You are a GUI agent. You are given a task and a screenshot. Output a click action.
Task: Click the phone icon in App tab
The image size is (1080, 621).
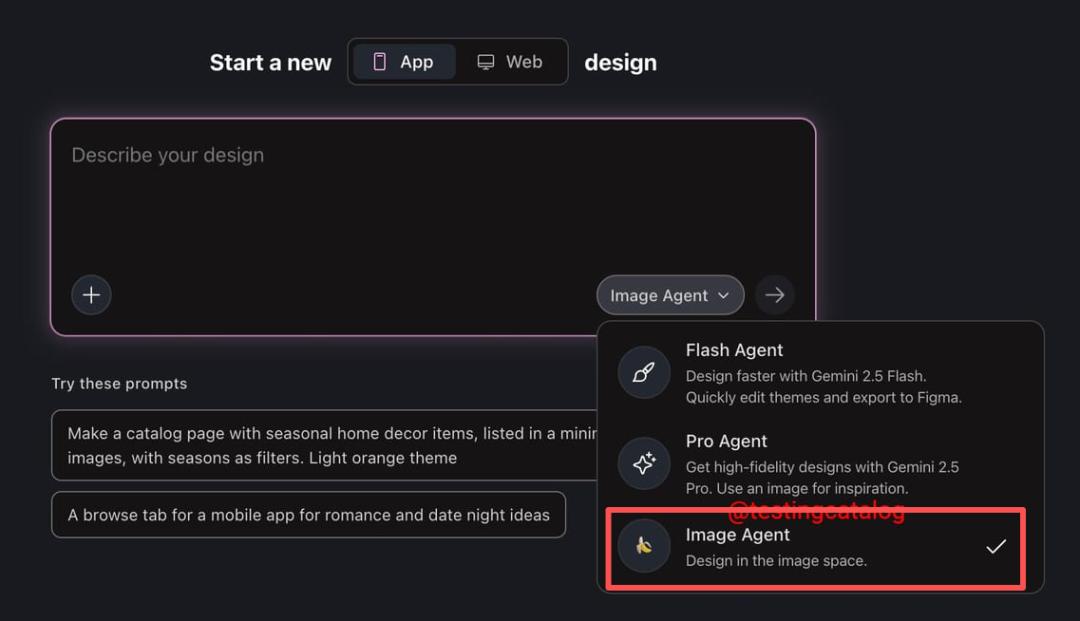[380, 62]
